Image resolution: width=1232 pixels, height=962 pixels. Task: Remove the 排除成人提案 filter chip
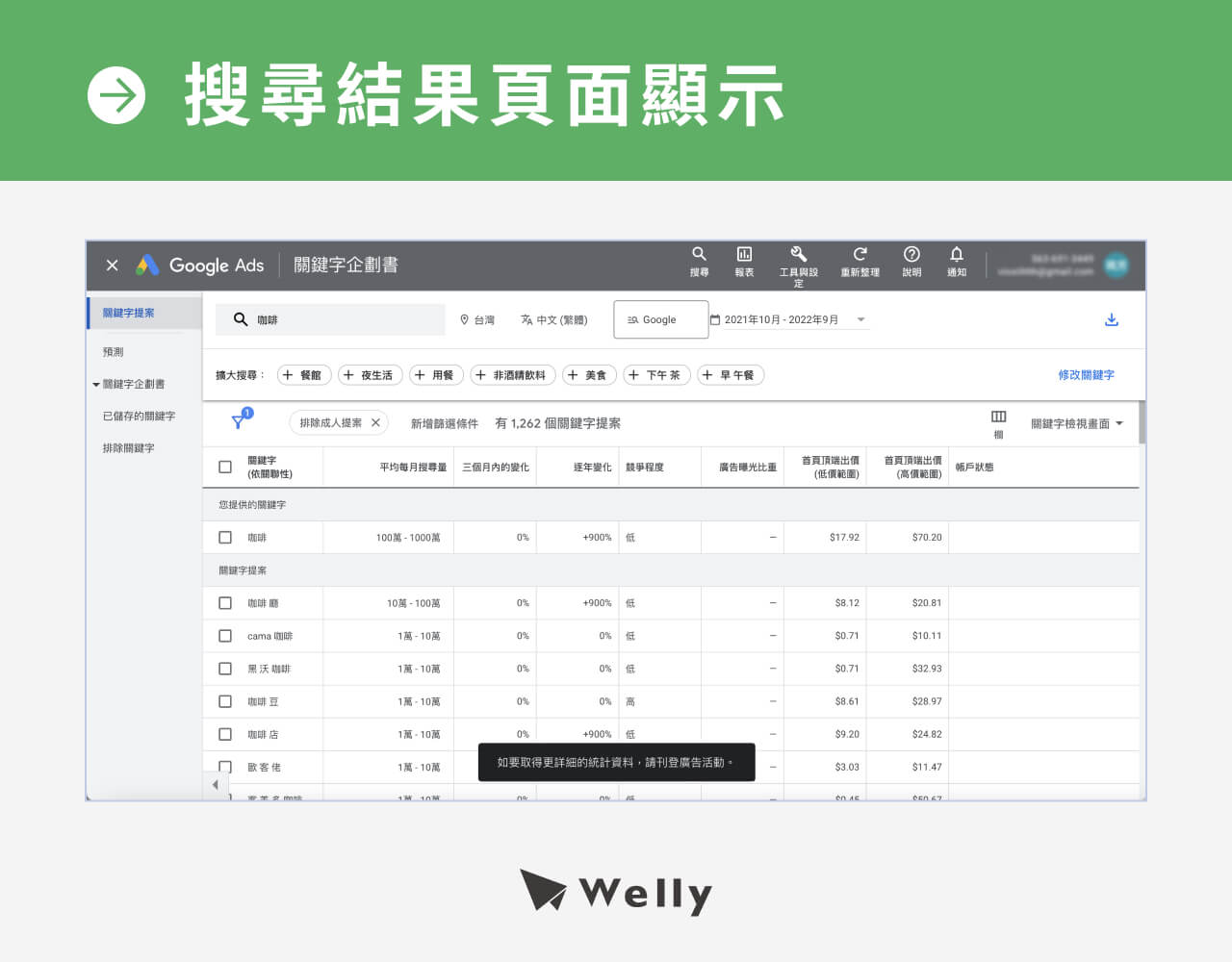point(374,421)
